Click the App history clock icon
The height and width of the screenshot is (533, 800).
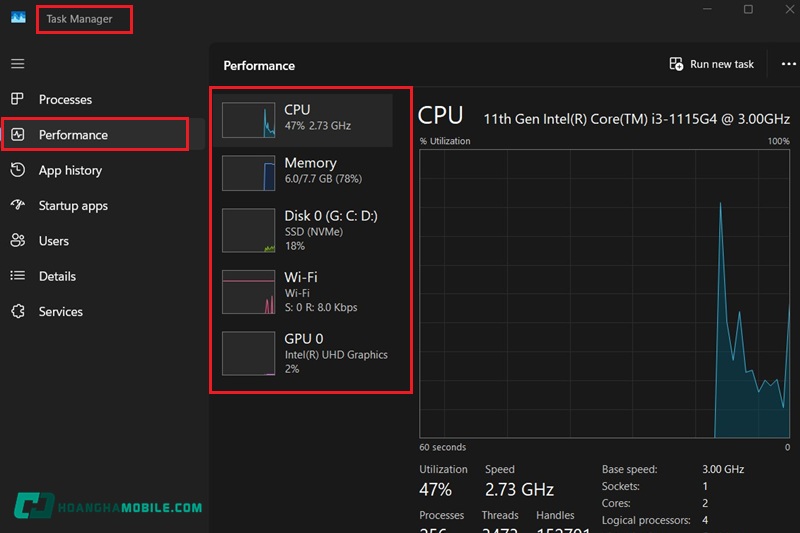(x=17, y=170)
